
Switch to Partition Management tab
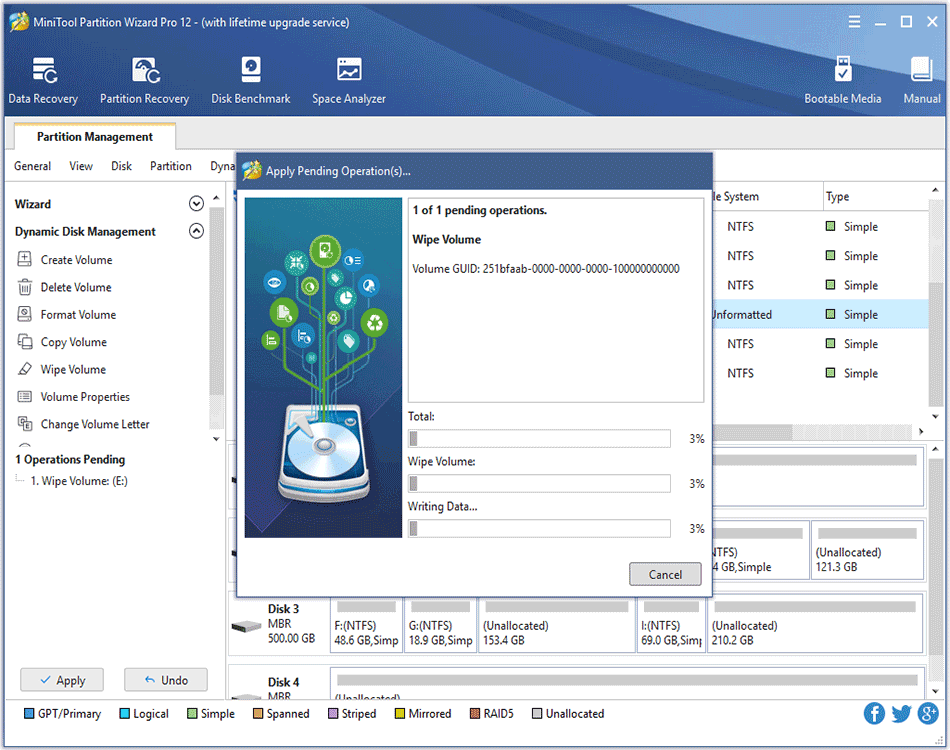pyautogui.click(x=95, y=136)
